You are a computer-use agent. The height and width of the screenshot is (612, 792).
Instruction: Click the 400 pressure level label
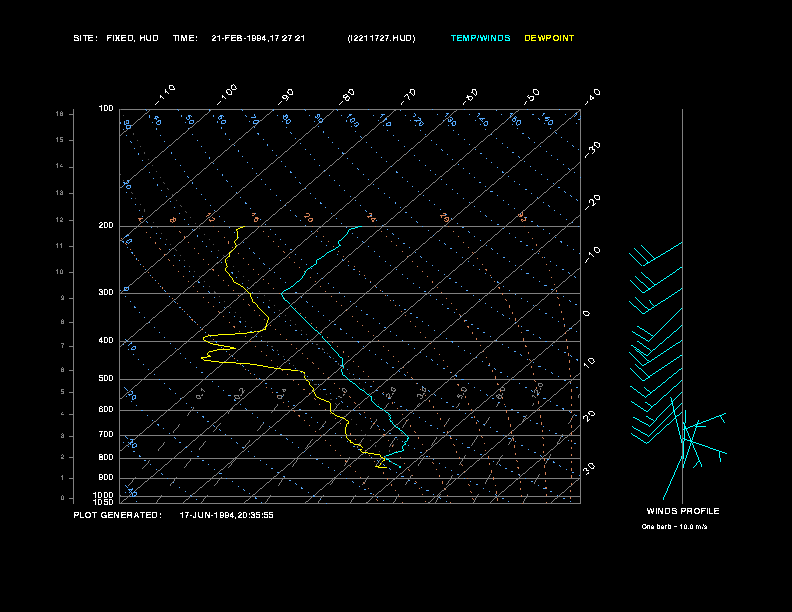click(x=106, y=340)
